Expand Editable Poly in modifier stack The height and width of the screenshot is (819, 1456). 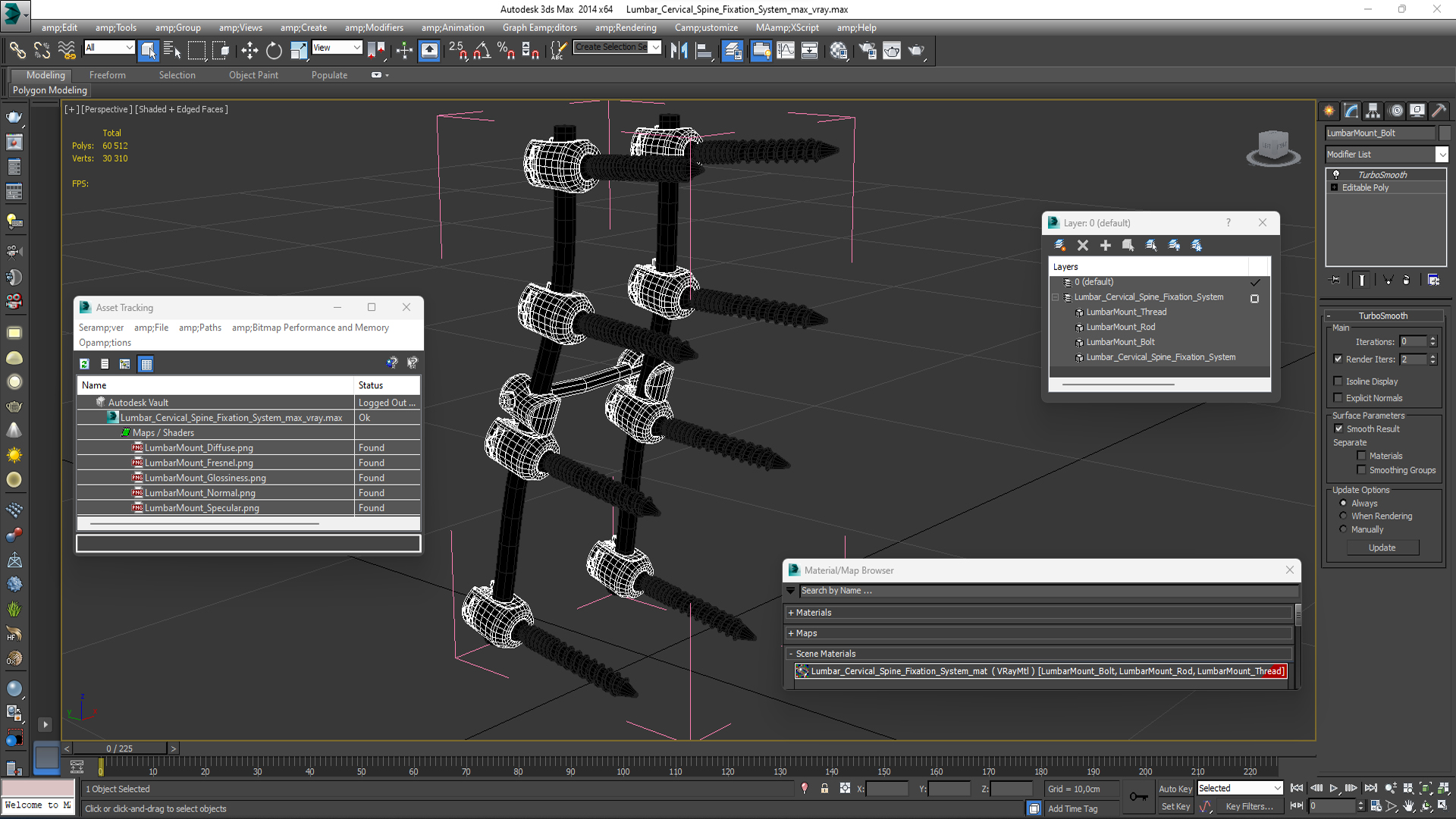[1334, 187]
